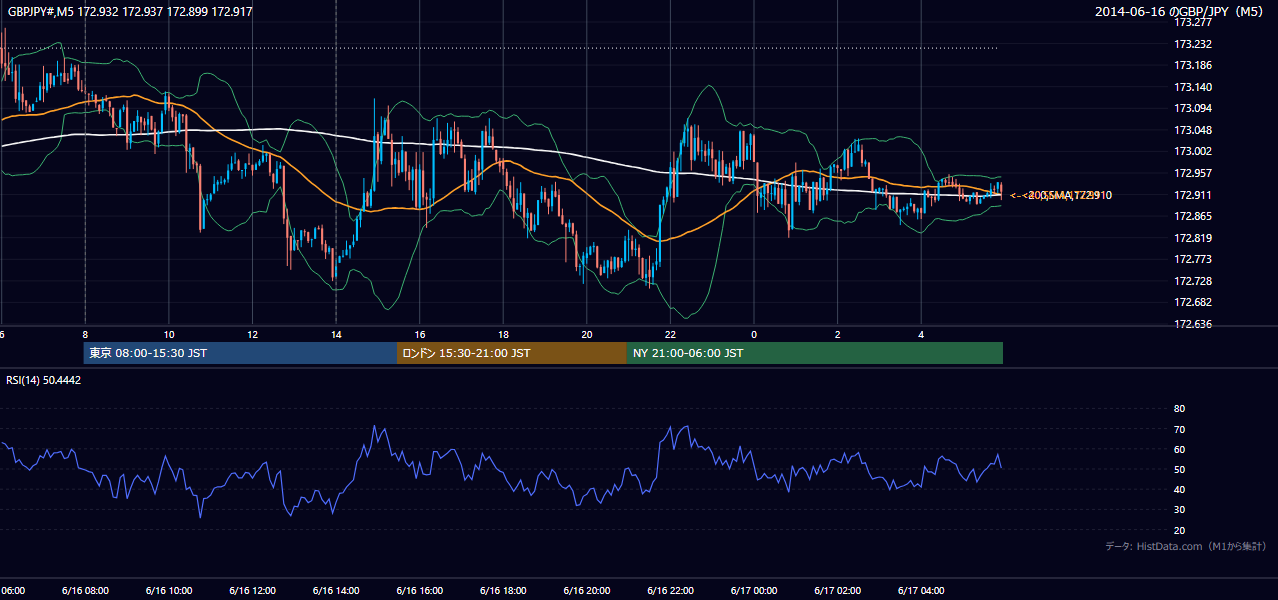Image resolution: width=1278 pixels, height=600 pixels.
Task: Click the 6/17 04:00 bottom date label
Action: click(x=921, y=591)
